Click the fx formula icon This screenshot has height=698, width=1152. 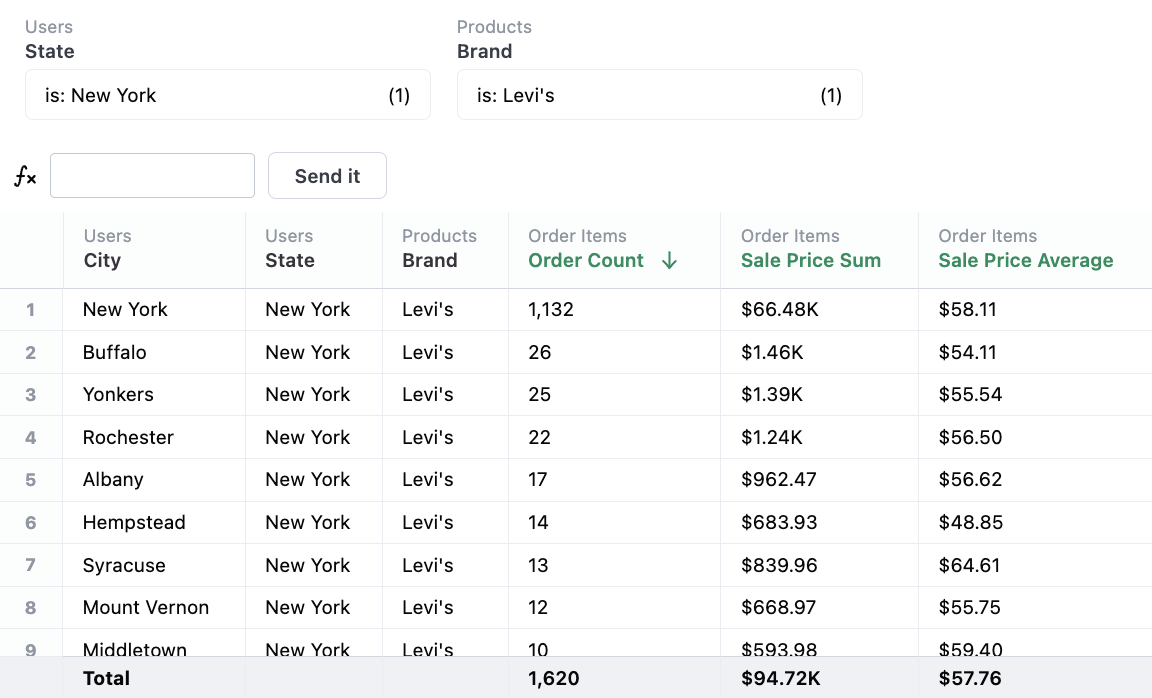tap(25, 177)
